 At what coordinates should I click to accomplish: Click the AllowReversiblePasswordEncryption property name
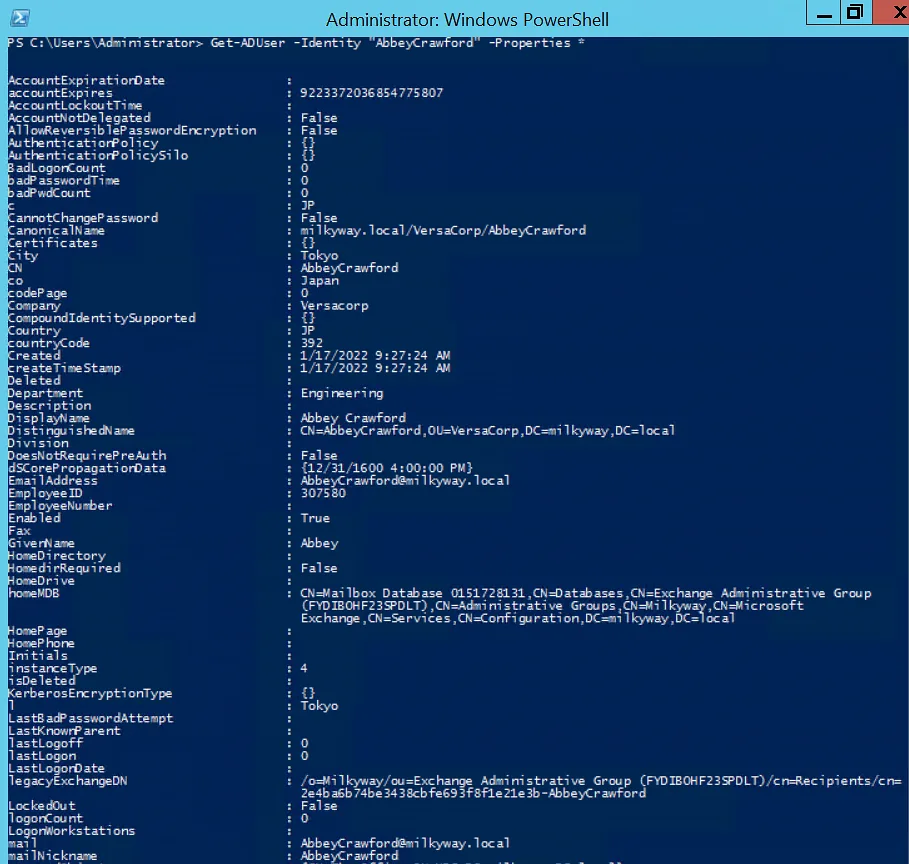(x=132, y=130)
